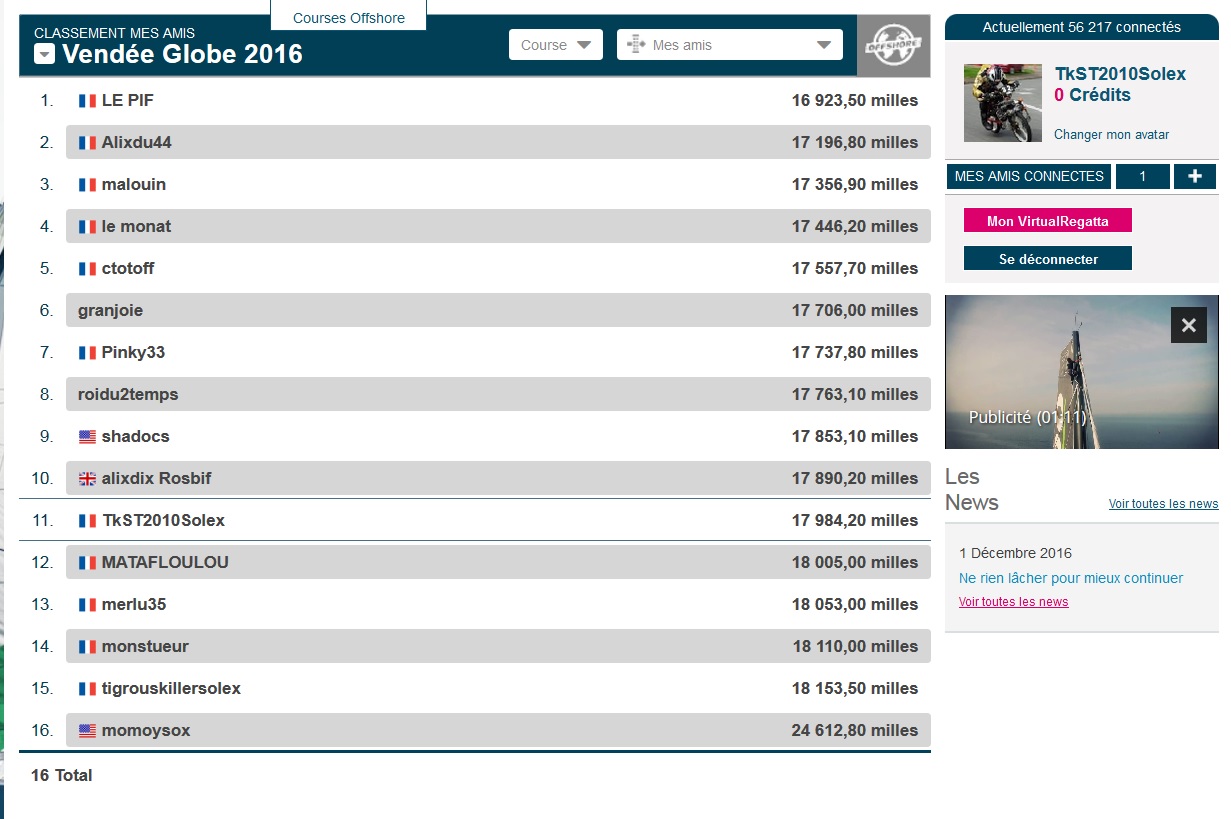Open the Course dropdown
This screenshot has height=819, width=1231.
[x=555, y=45]
